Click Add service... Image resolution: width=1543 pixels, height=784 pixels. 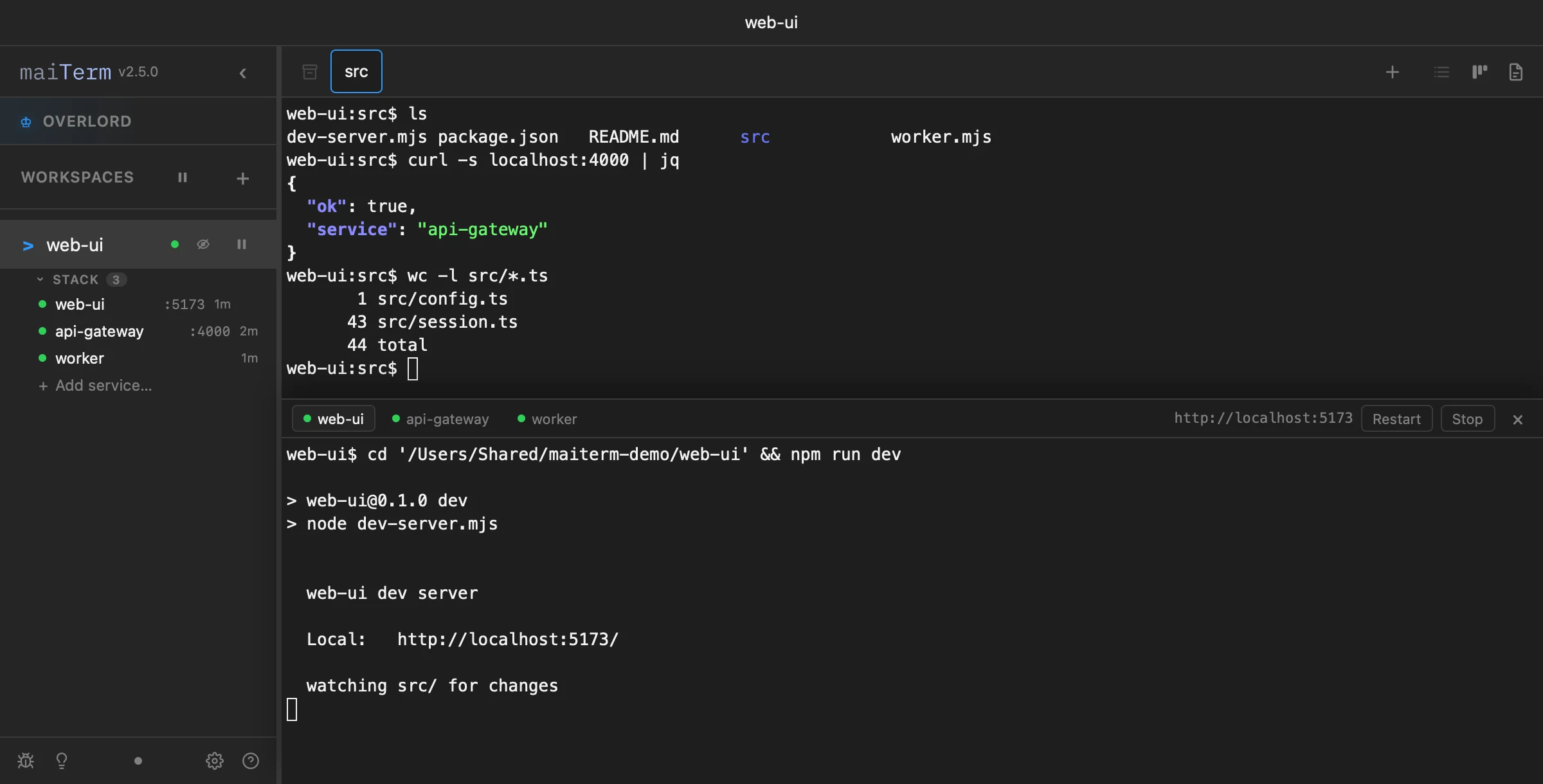click(95, 386)
